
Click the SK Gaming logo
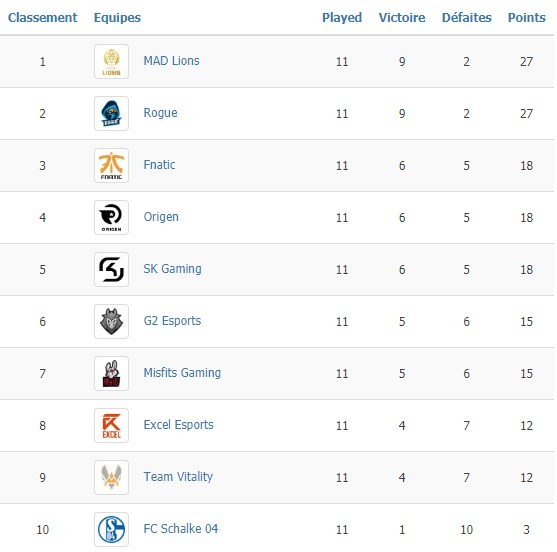click(x=111, y=269)
